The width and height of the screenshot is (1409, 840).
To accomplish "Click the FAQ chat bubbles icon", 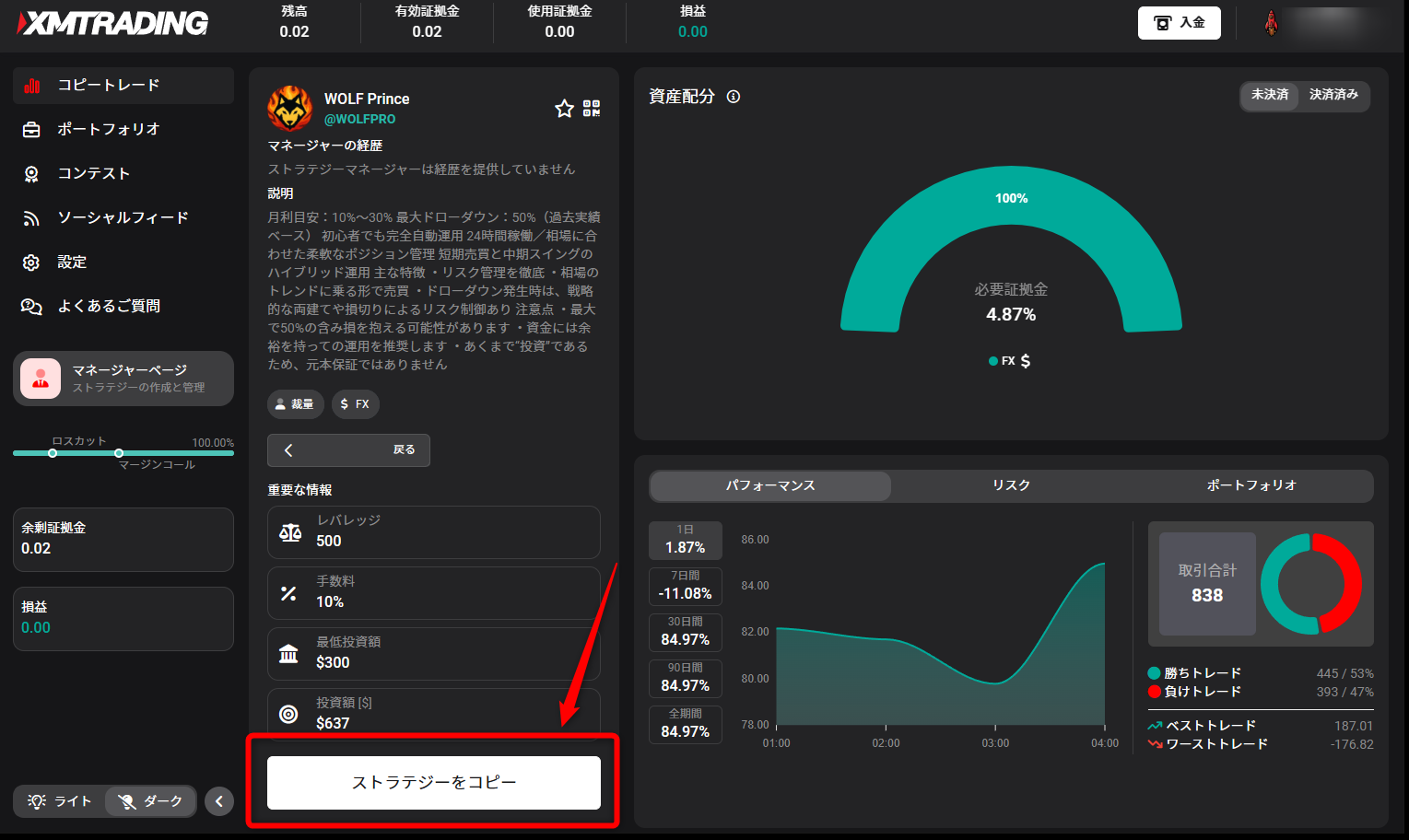I will (31, 307).
